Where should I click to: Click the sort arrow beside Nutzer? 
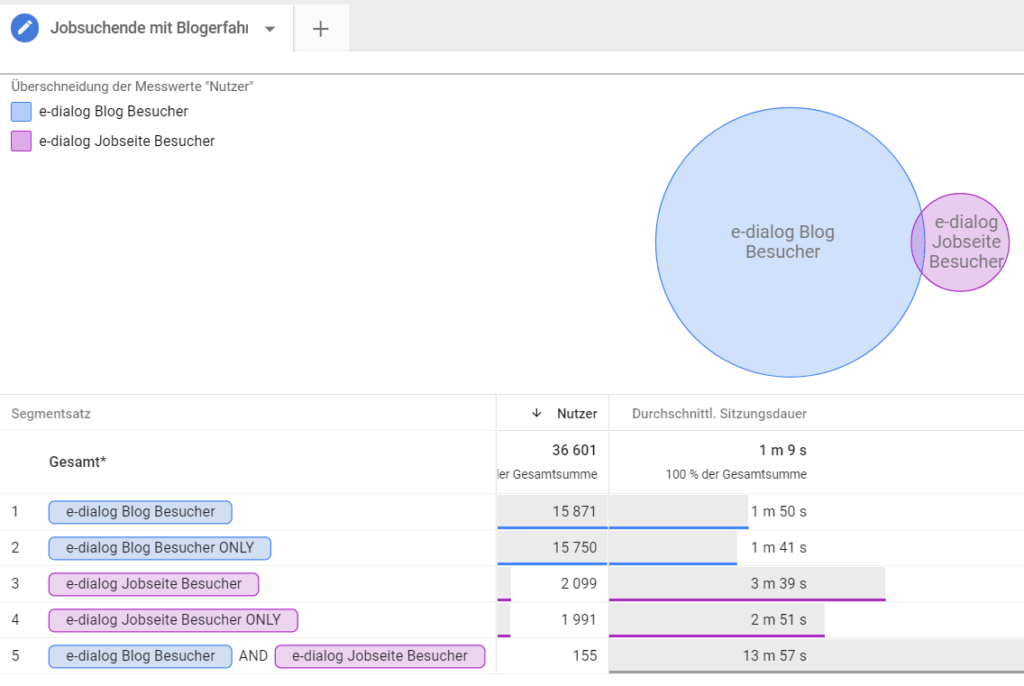[537, 413]
